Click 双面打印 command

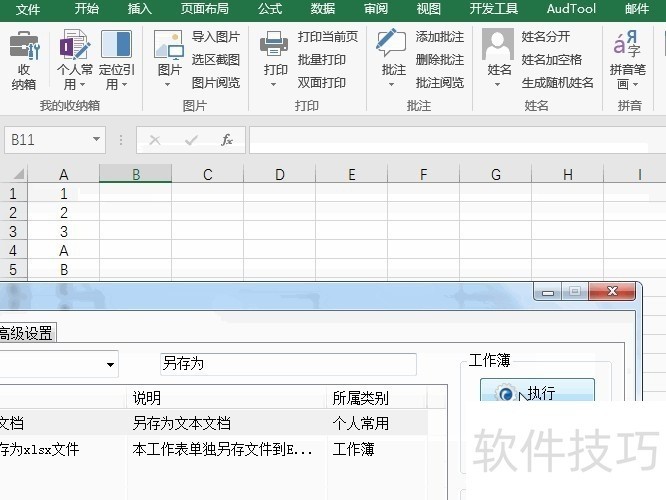(x=322, y=82)
